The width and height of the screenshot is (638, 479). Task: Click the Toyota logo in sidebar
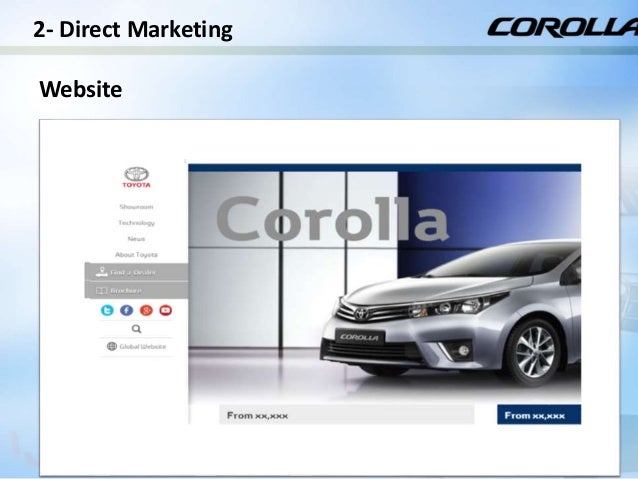[x=136, y=177]
